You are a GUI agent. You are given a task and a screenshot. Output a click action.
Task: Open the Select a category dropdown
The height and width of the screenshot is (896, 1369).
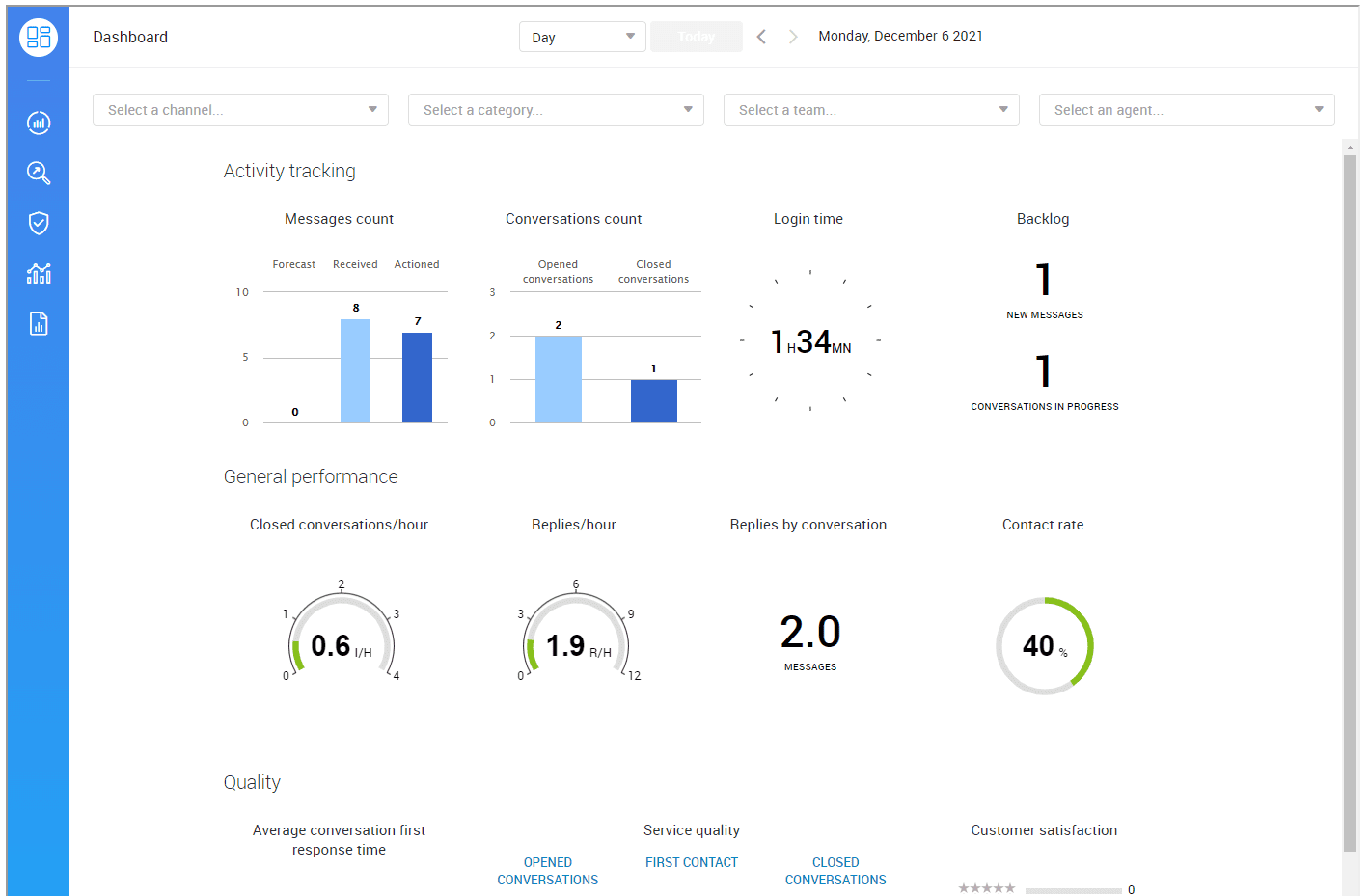coord(556,110)
